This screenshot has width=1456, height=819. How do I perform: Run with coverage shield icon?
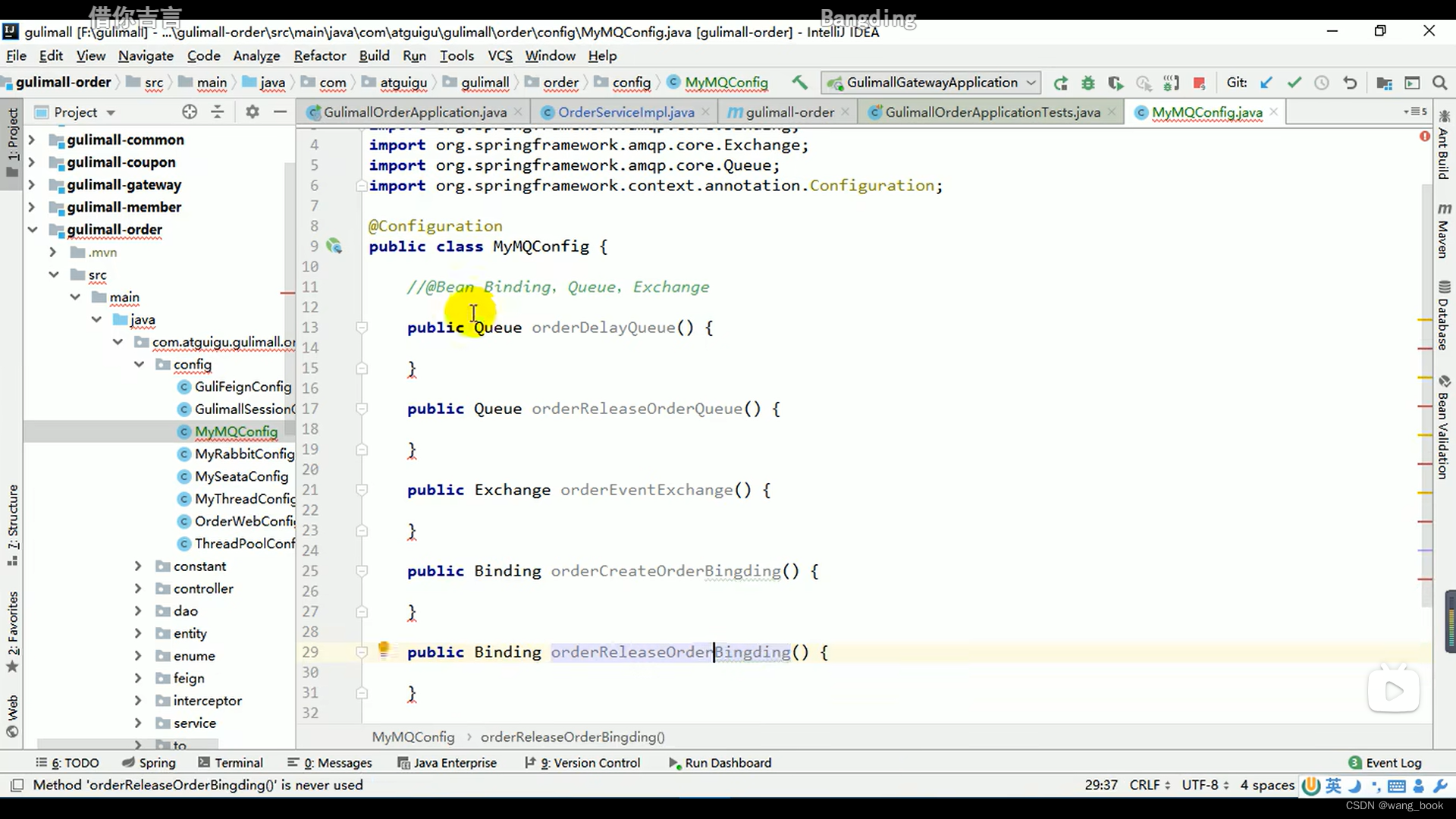pyautogui.click(x=1116, y=83)
